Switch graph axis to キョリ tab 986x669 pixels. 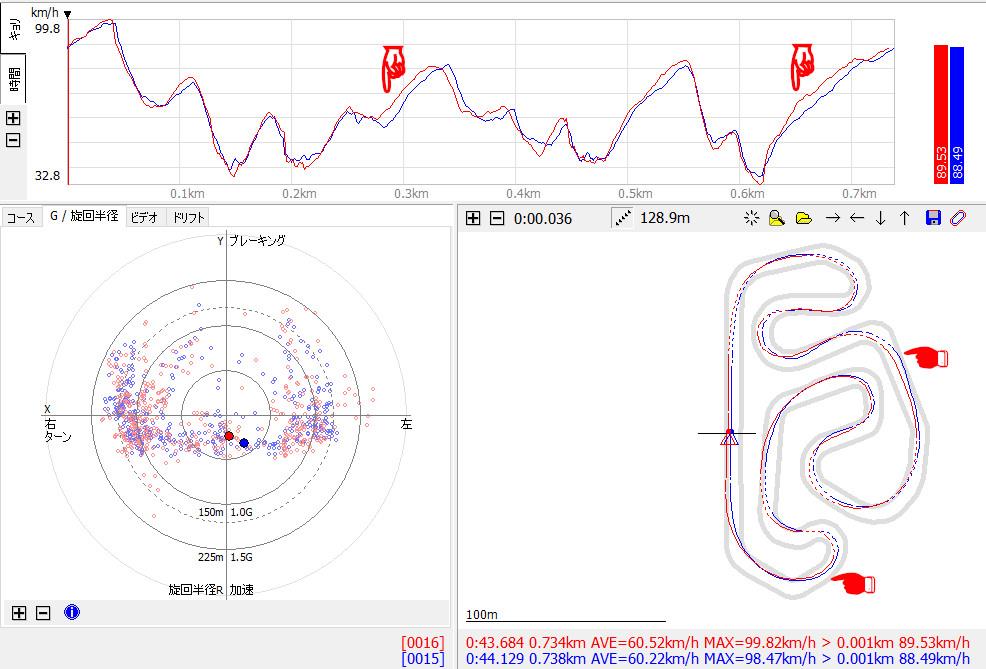[13, 28]
